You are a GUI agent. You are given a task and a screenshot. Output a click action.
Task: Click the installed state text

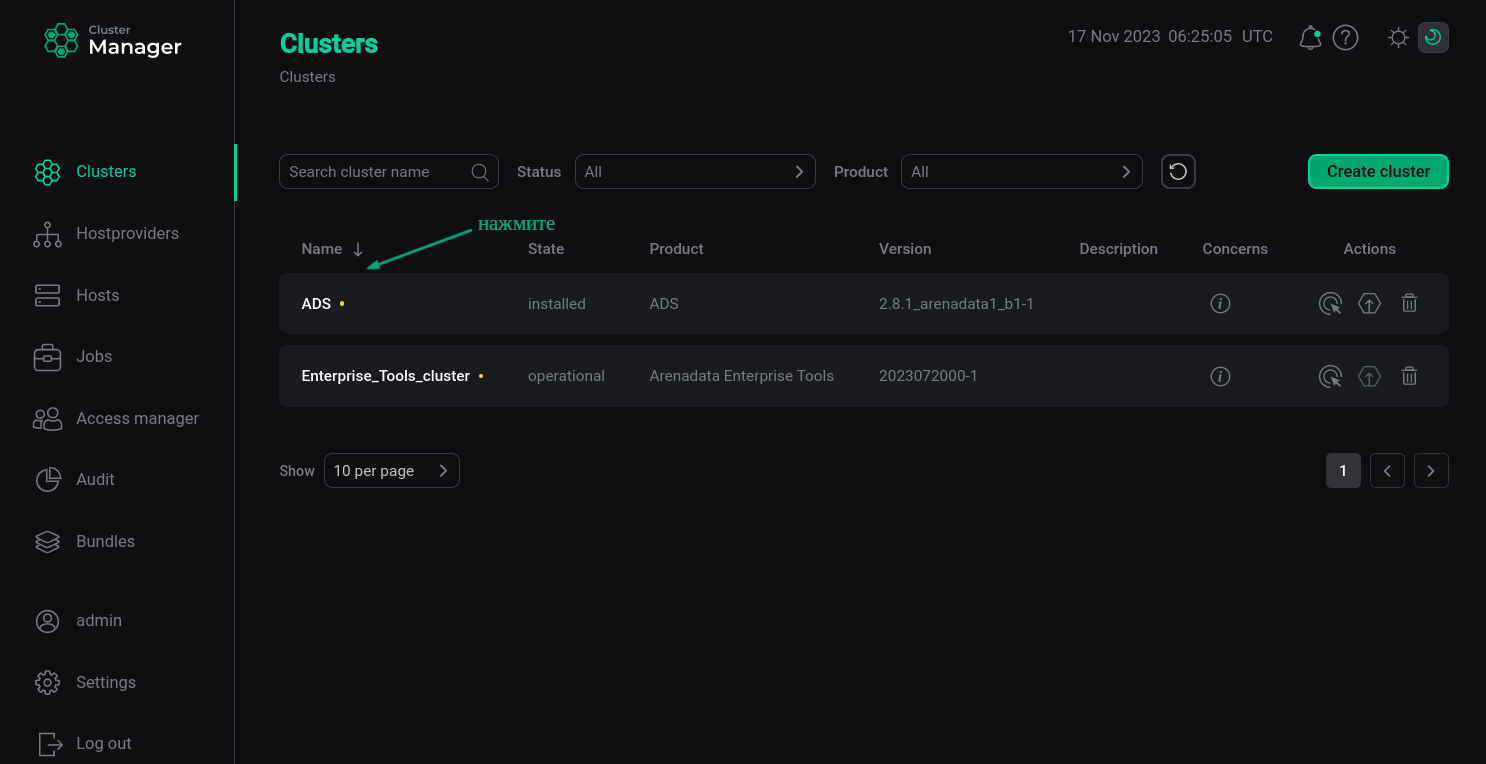point(557,304)
